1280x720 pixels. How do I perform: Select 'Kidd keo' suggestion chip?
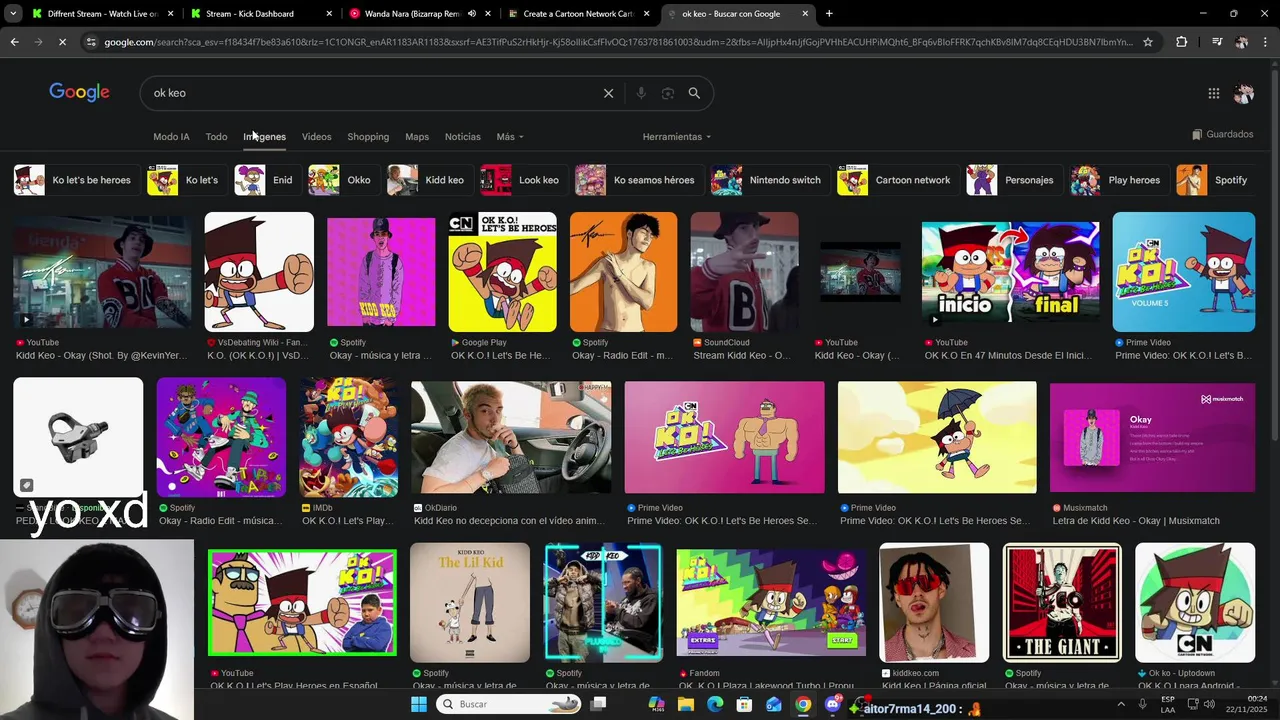point(428,180)
